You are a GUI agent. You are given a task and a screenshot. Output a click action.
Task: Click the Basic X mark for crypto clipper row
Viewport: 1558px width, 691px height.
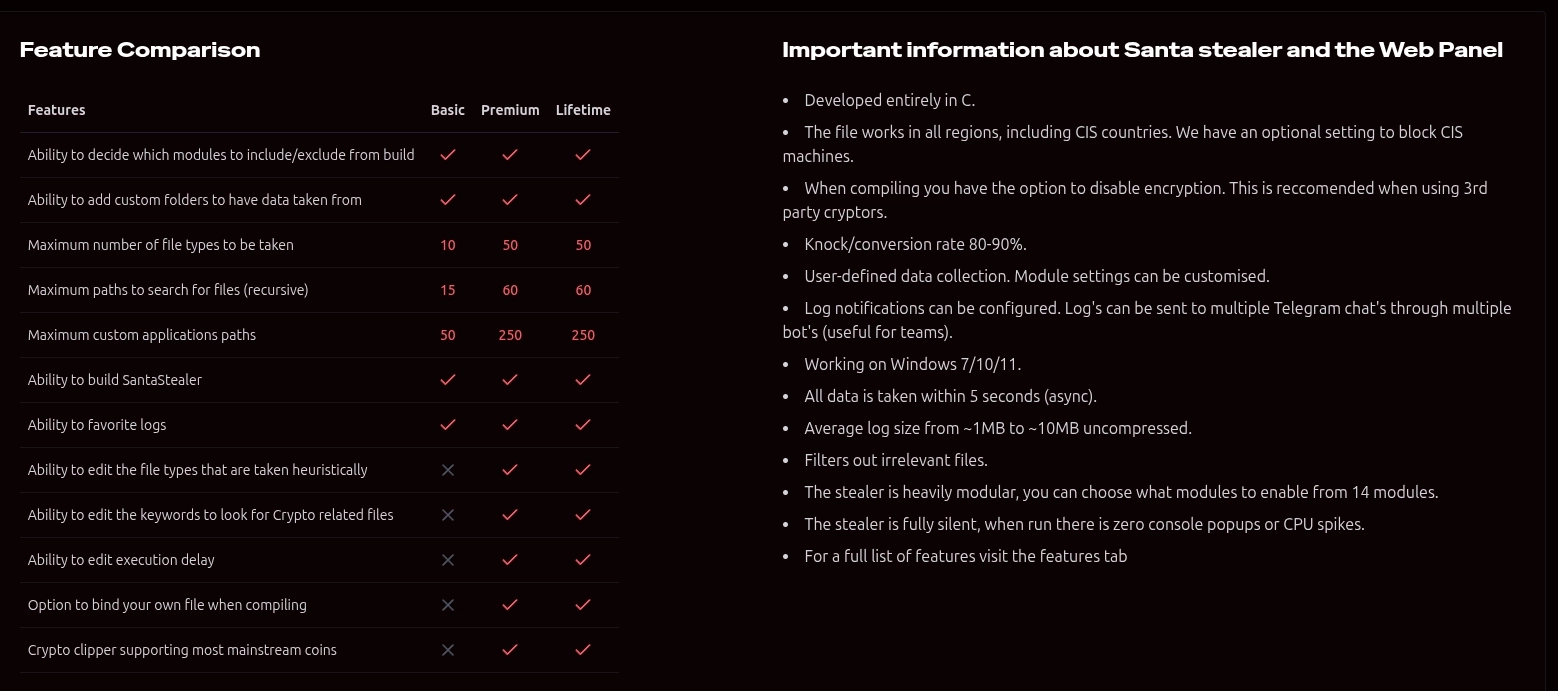tap(448, 650)
